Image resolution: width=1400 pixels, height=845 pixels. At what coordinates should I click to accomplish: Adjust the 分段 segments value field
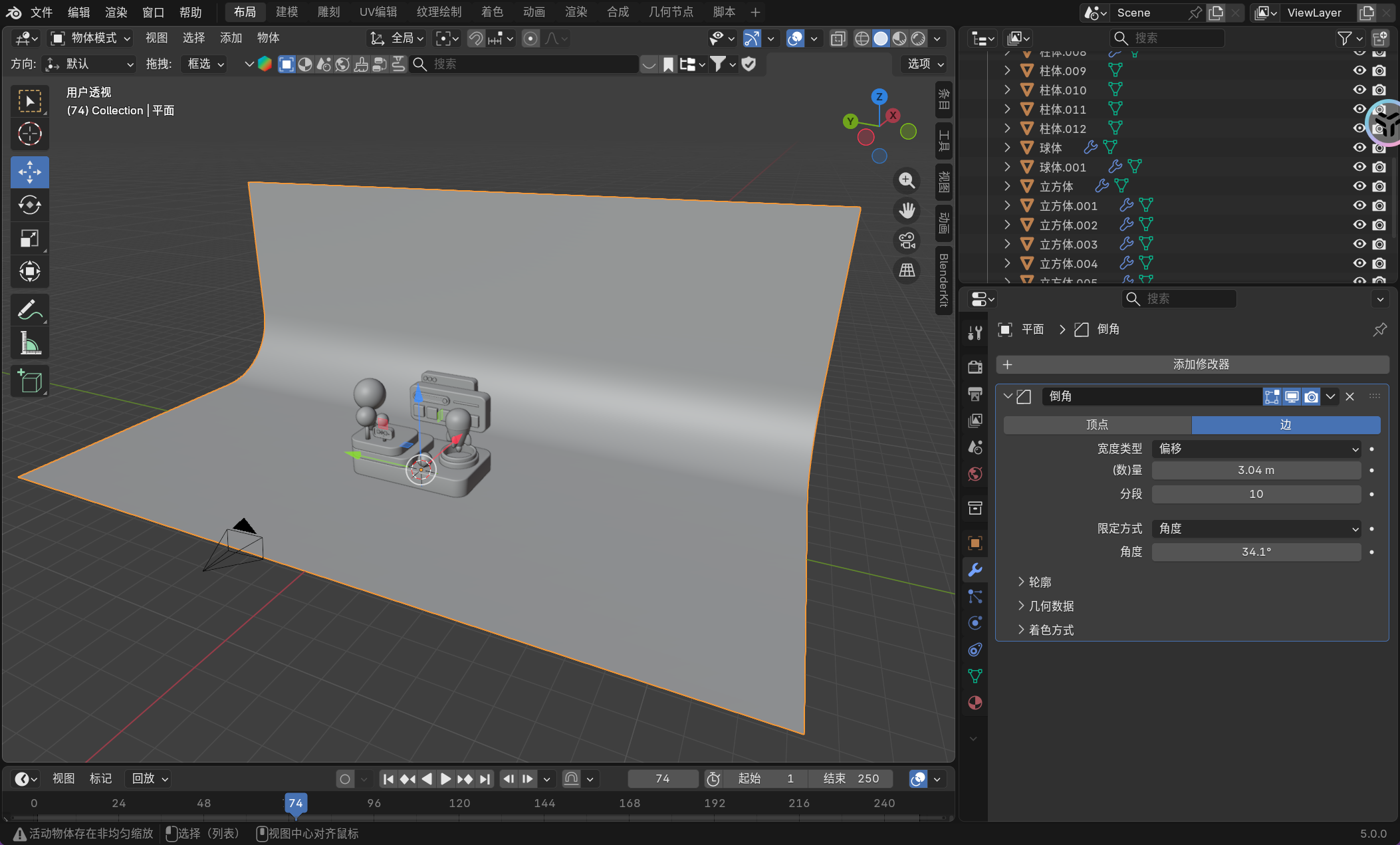[1256, 494]
